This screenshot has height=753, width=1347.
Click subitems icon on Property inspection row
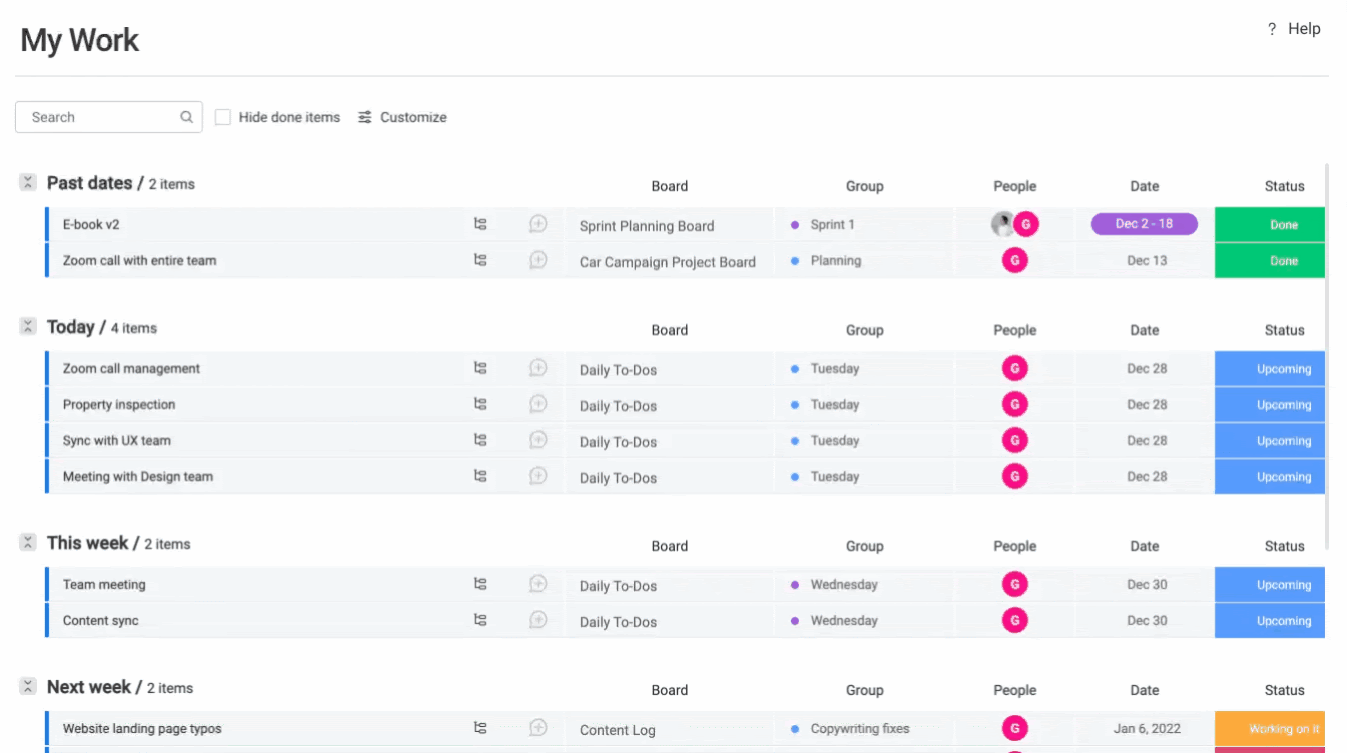480,404
